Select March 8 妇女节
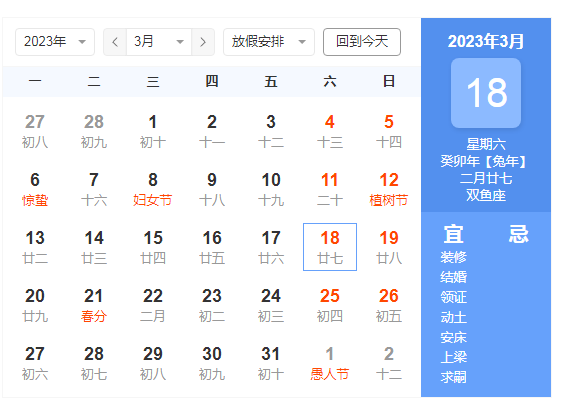565x410 pixels. click(x=153, y=189)
